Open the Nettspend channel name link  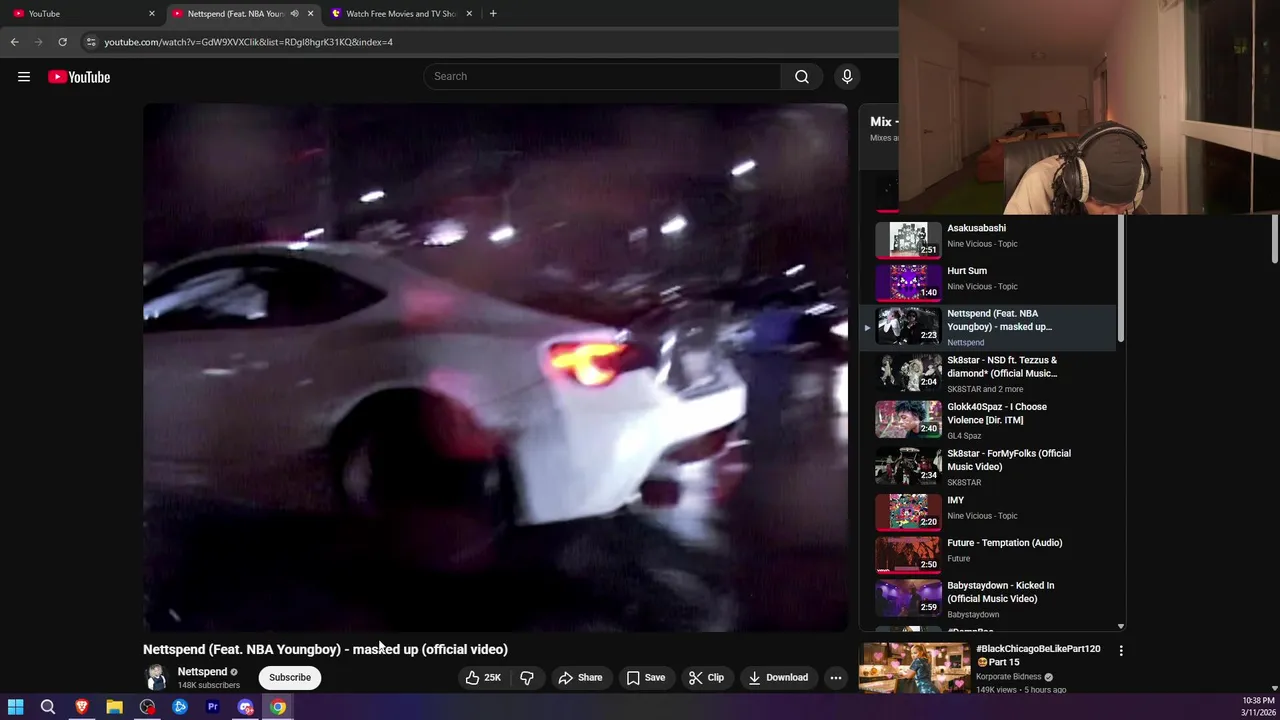point(202,672)
